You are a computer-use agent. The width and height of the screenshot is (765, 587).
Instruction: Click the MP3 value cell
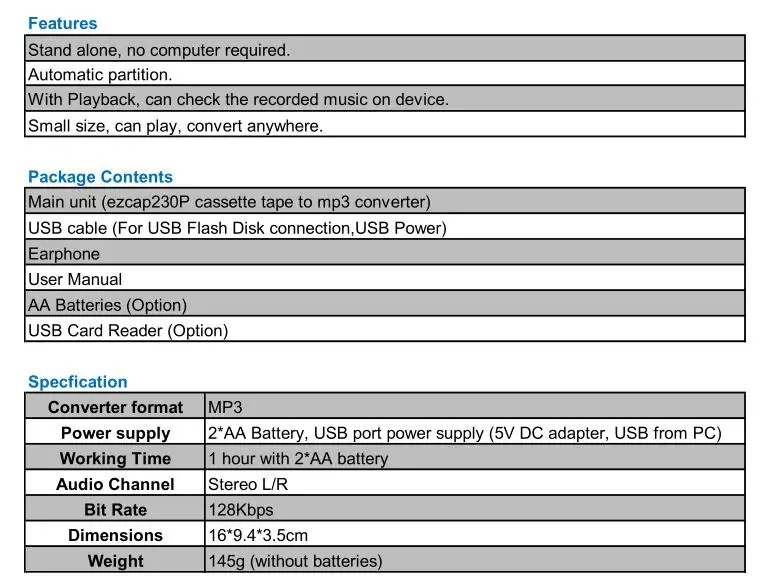475,406
